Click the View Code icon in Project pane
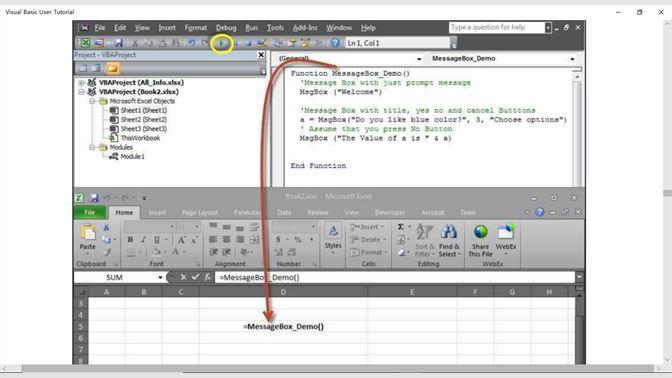 pyautogui.click(x=83, y=68)
